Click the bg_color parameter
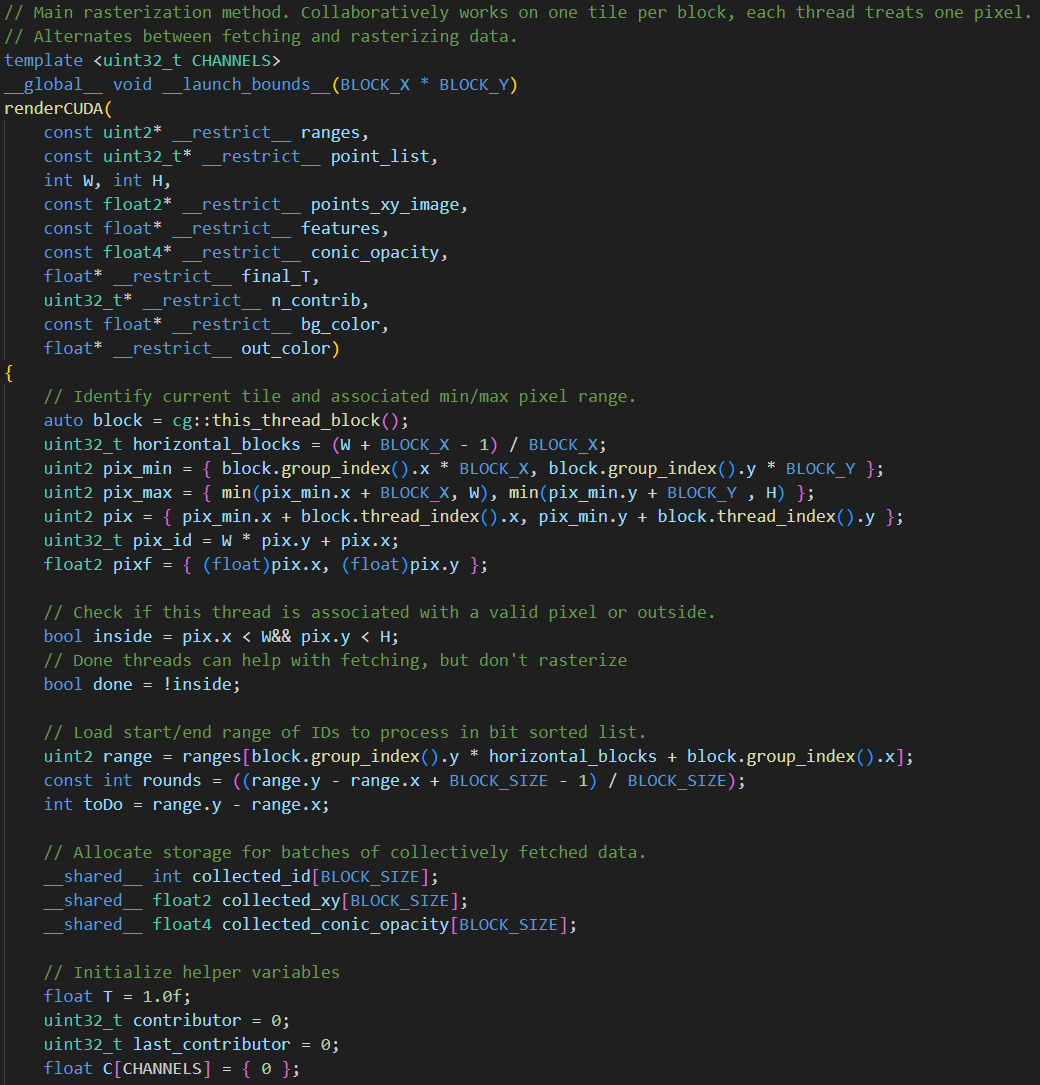The height and width of the screenshot is (1085, 1040). [x=340, y=324]
